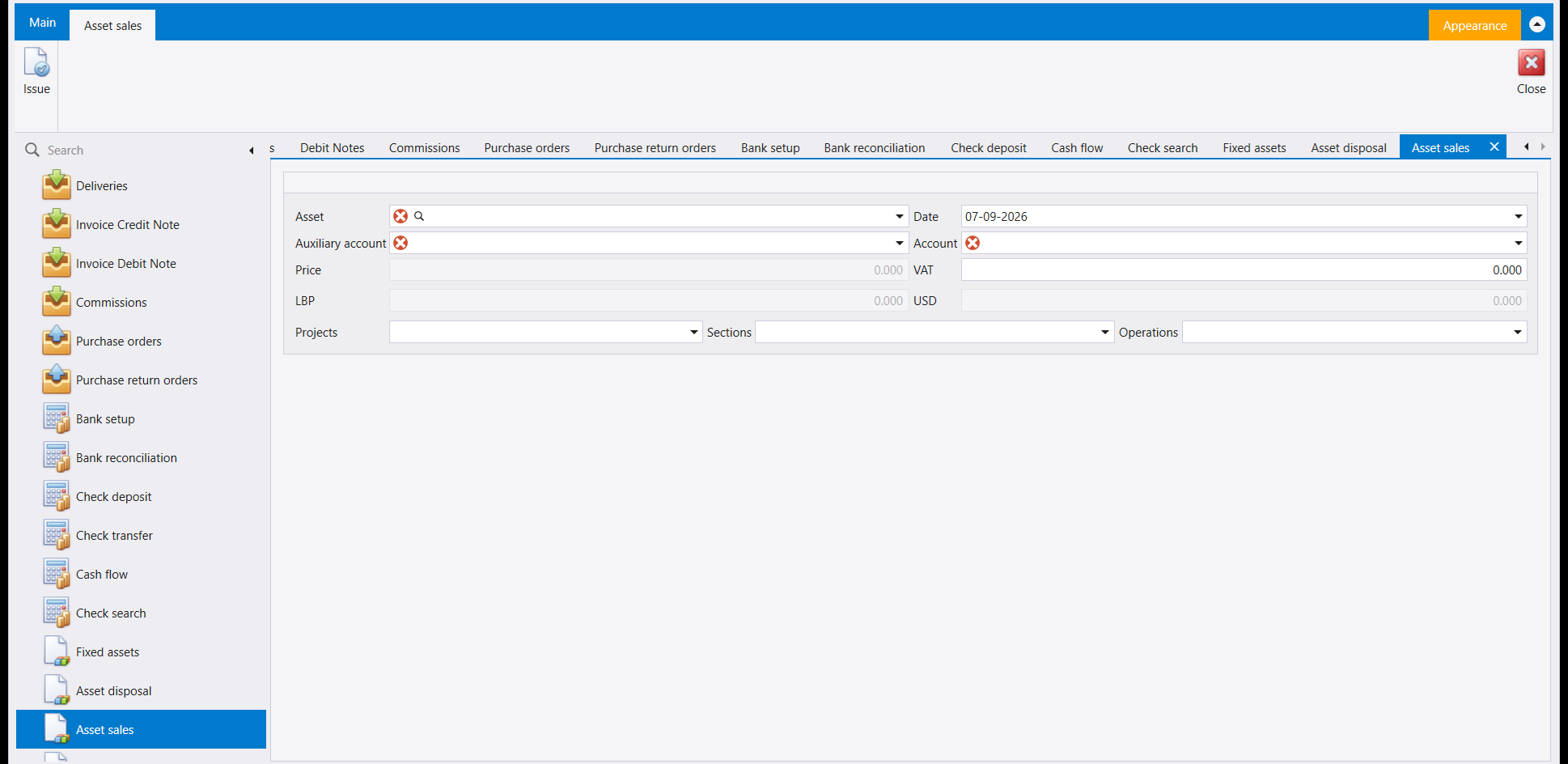Select the Asset sales ribbon tab
Screen dimensions: 1568x764
click(112, 25)
